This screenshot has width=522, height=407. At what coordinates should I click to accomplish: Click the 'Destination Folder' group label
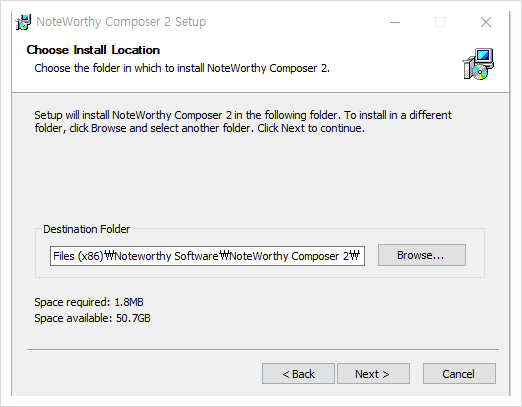pyautogui.click(x=86, y=229)
